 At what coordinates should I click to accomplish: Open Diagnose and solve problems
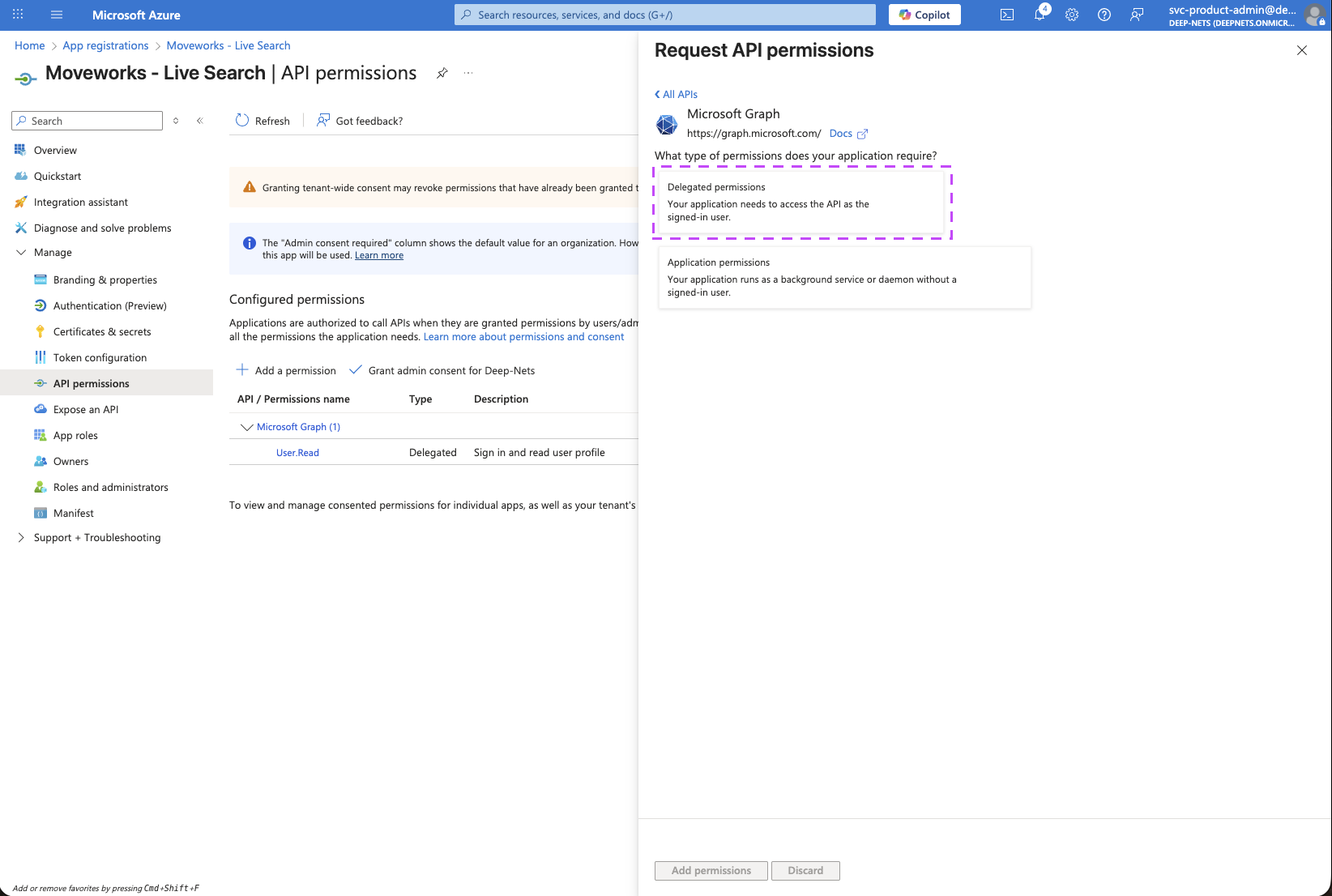[x=103, y=228]
